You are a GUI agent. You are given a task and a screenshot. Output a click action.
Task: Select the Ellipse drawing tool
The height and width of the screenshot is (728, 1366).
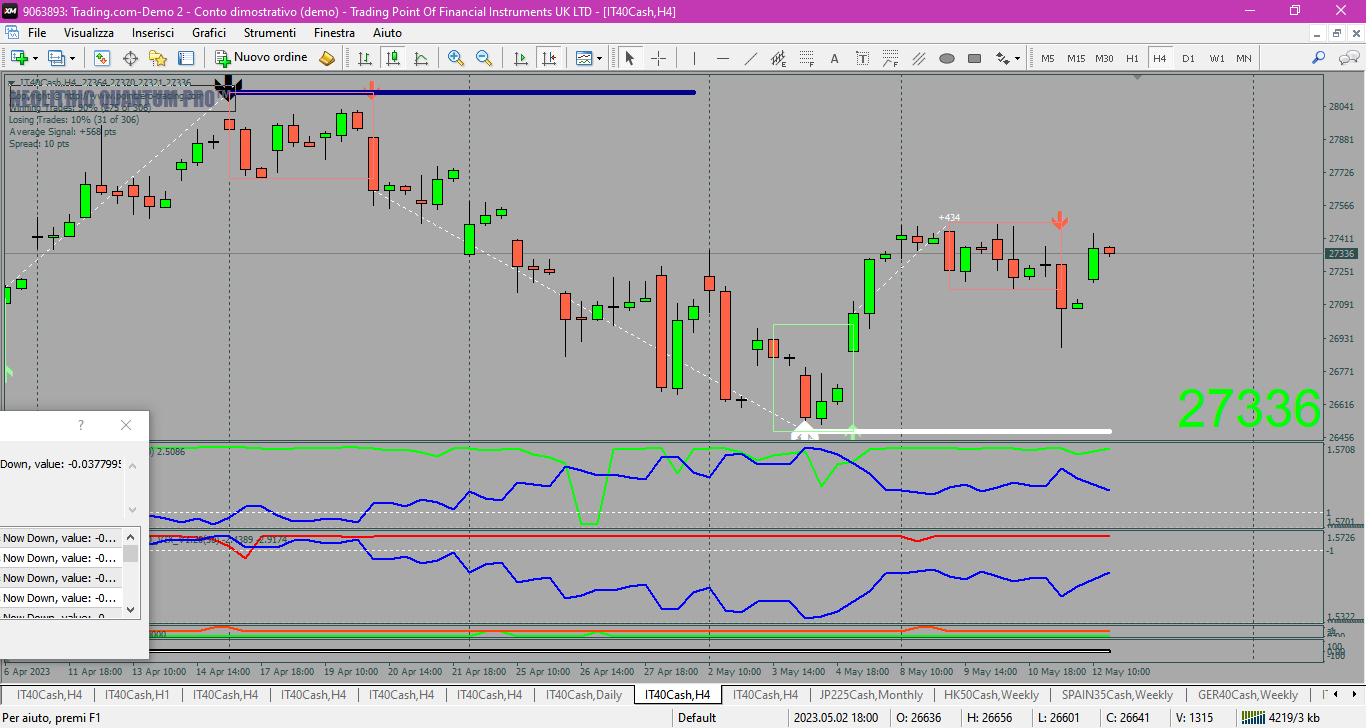pos(946,58)
